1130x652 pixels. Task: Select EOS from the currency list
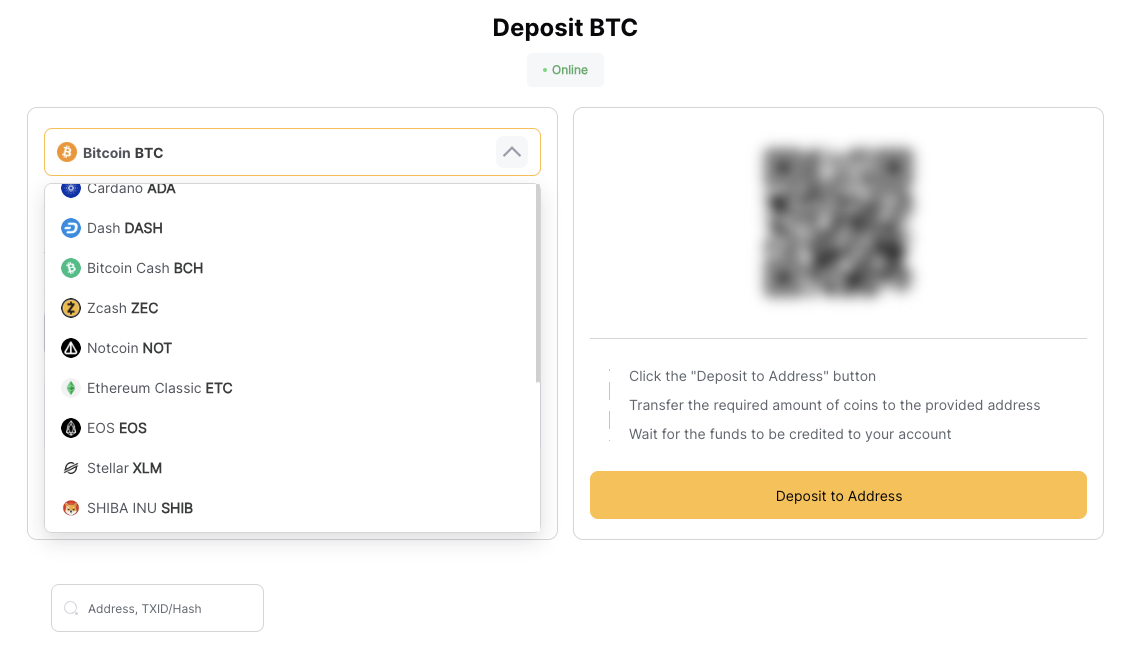tap(115, 428)
